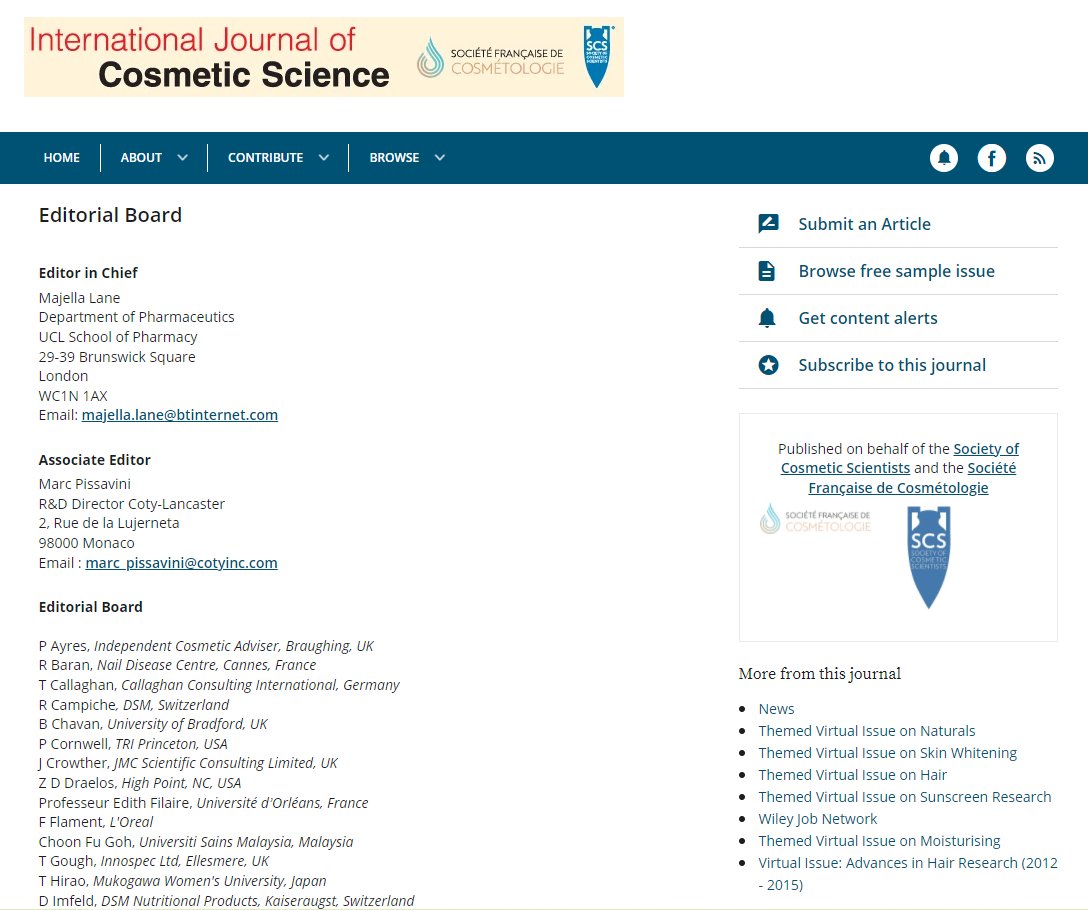
Task: Click the Z D Draelos entry
Action: tap(140, 783)
